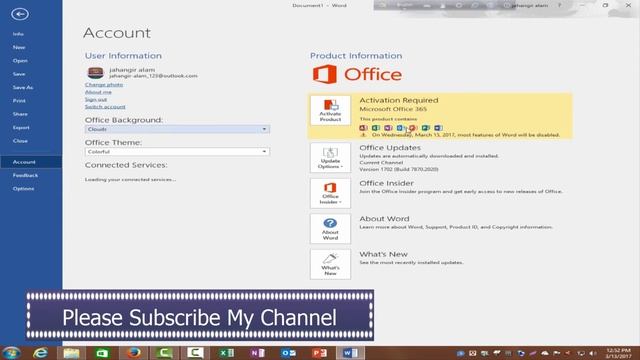Launch Internet Explorer from the taskbar

40,353
